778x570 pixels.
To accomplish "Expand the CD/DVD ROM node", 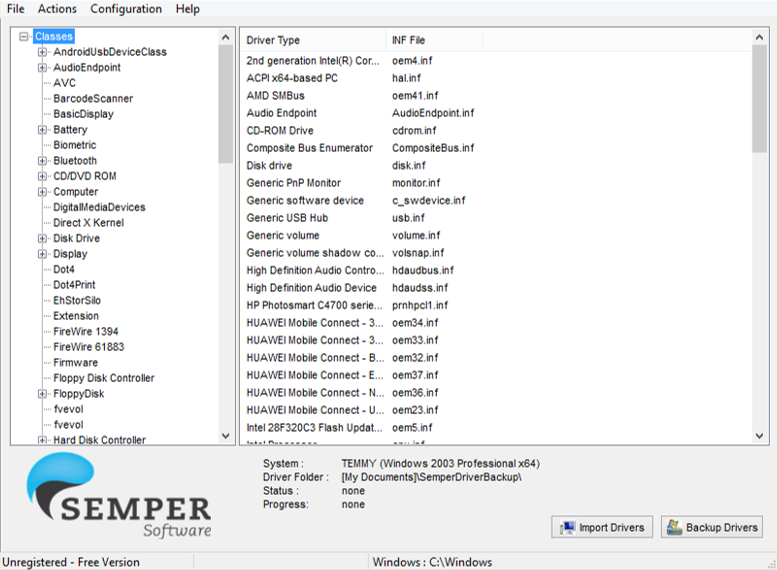I will tap(43, 176).
